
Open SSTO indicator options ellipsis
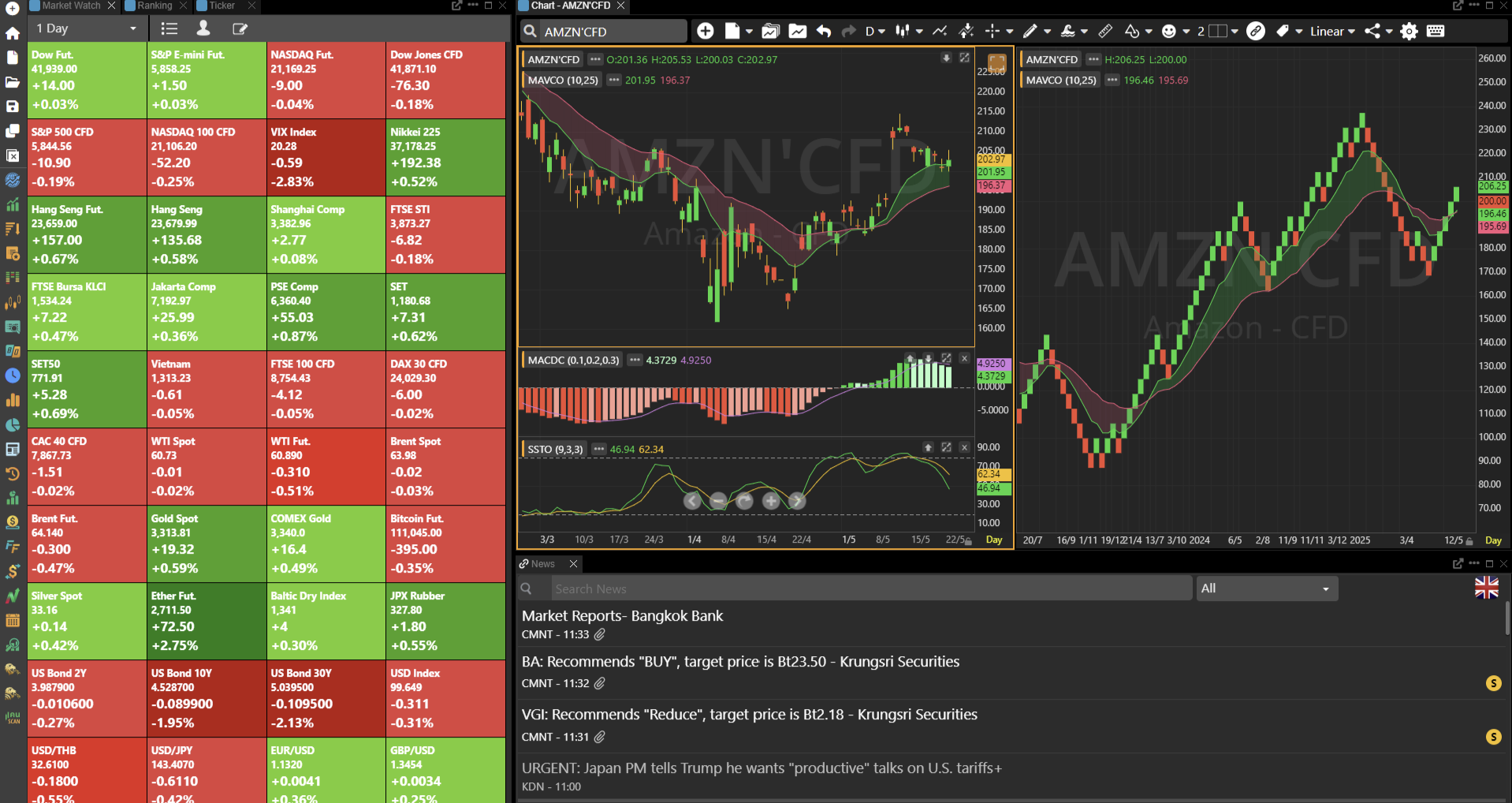[599, 449]
